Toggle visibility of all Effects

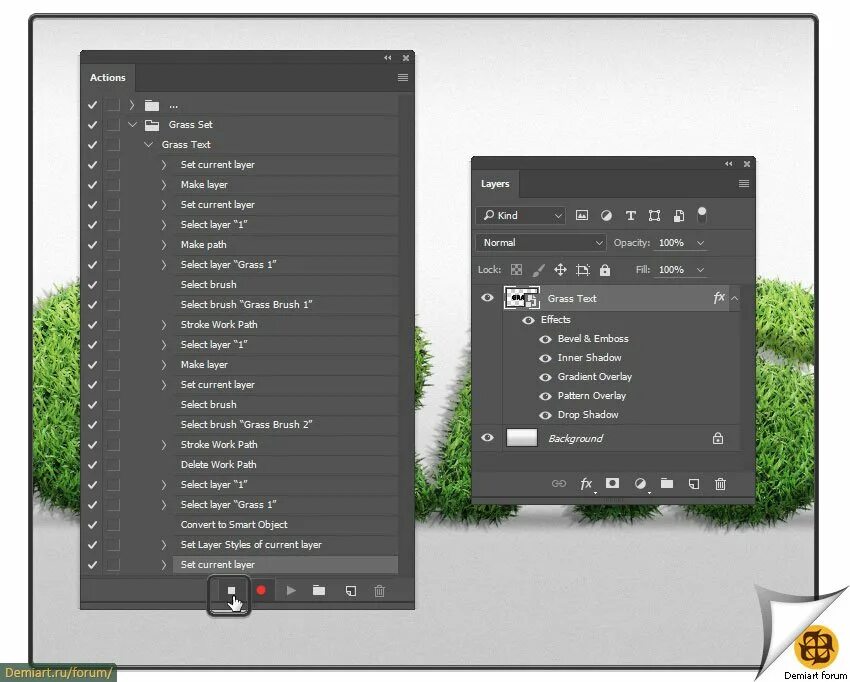click(528, 320)
